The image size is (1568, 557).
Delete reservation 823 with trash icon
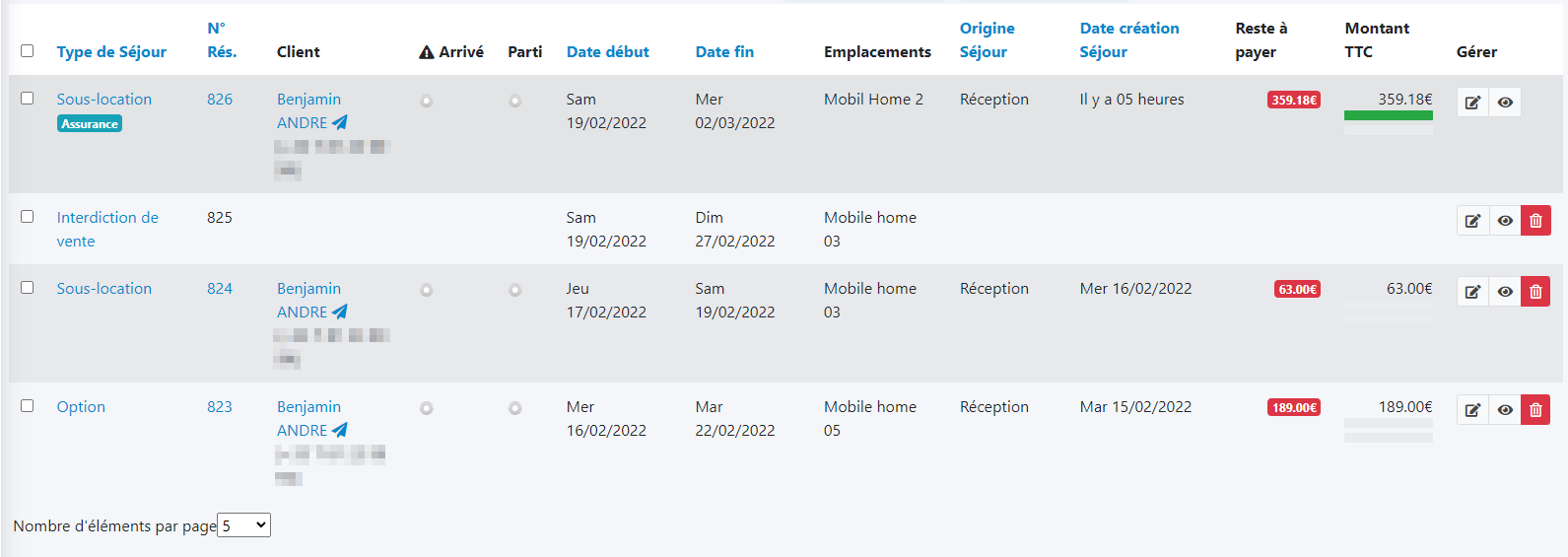1535,410
